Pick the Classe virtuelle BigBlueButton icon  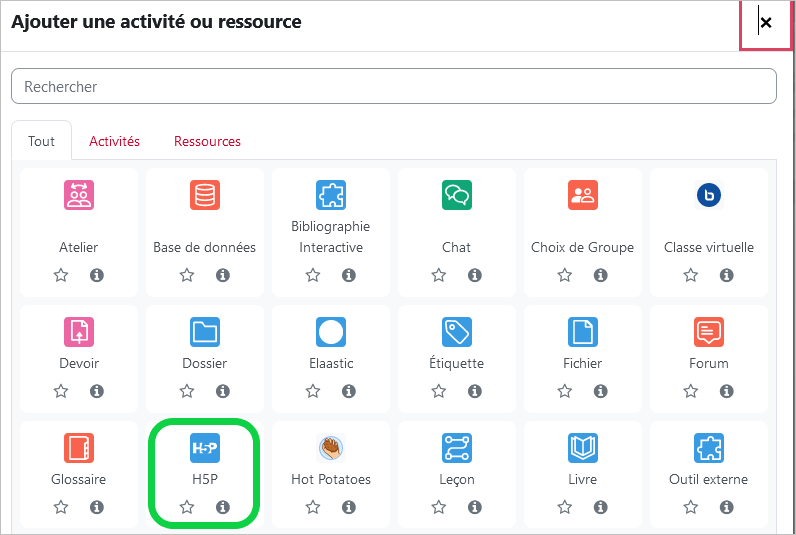click(x=709, y=195)
